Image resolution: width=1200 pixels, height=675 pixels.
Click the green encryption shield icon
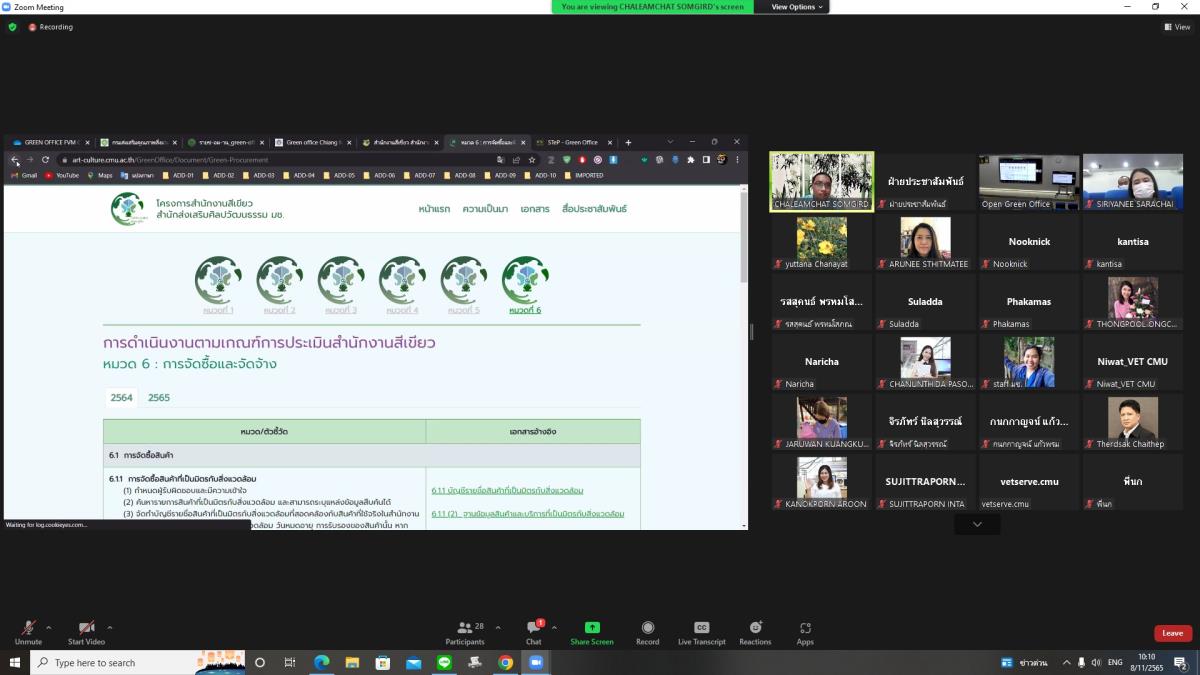pos(13,27)
